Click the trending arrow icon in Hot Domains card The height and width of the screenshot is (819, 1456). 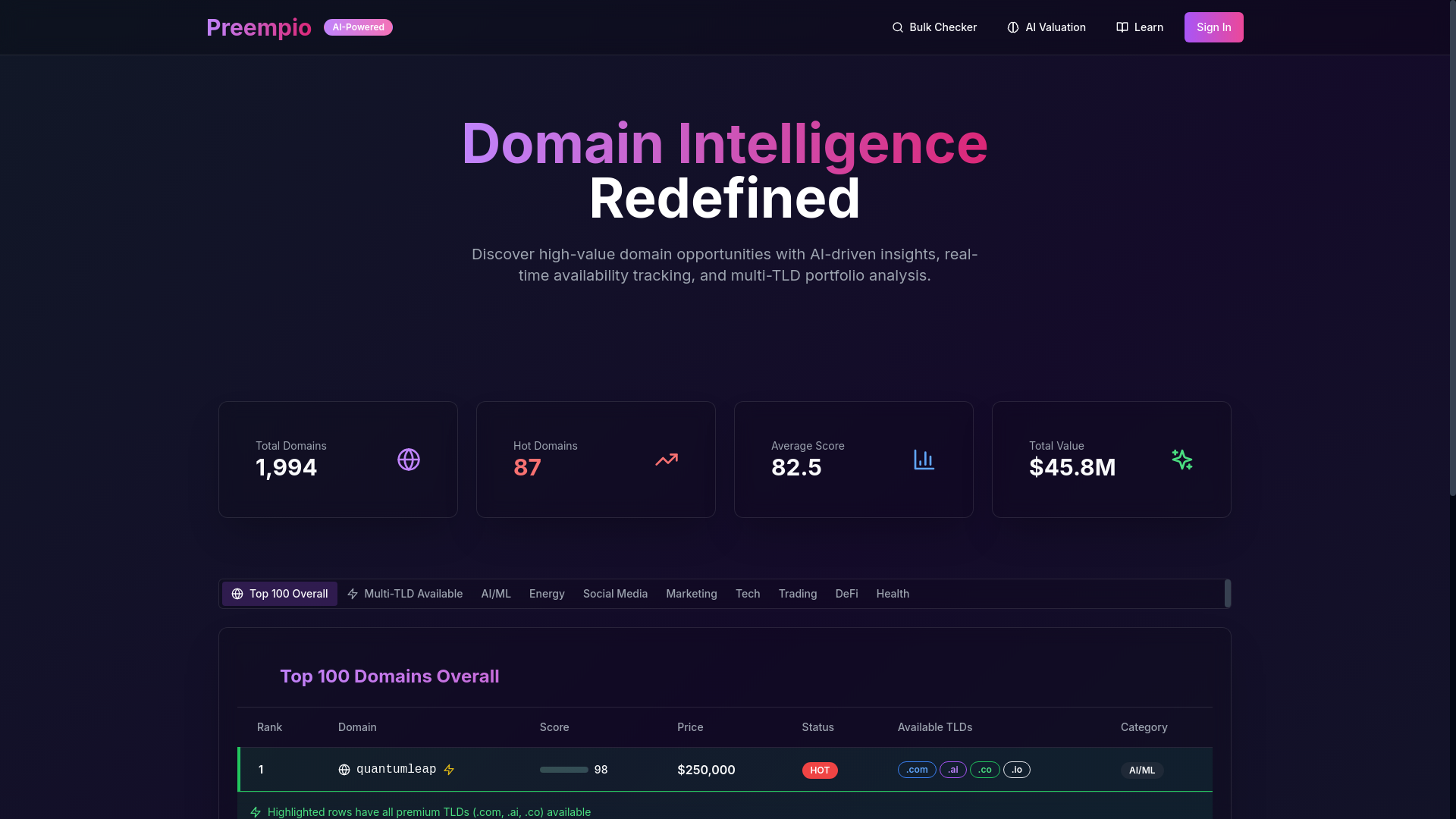[667, 460]
